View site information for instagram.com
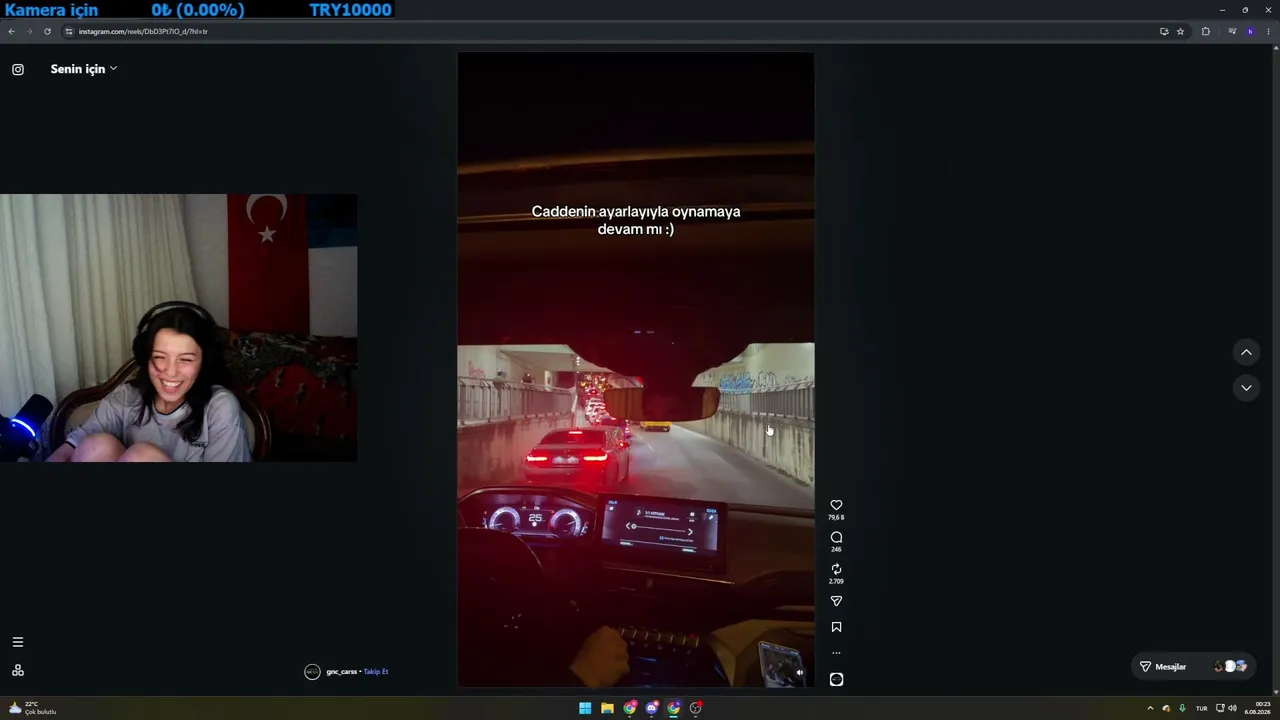 coord(69,31)
